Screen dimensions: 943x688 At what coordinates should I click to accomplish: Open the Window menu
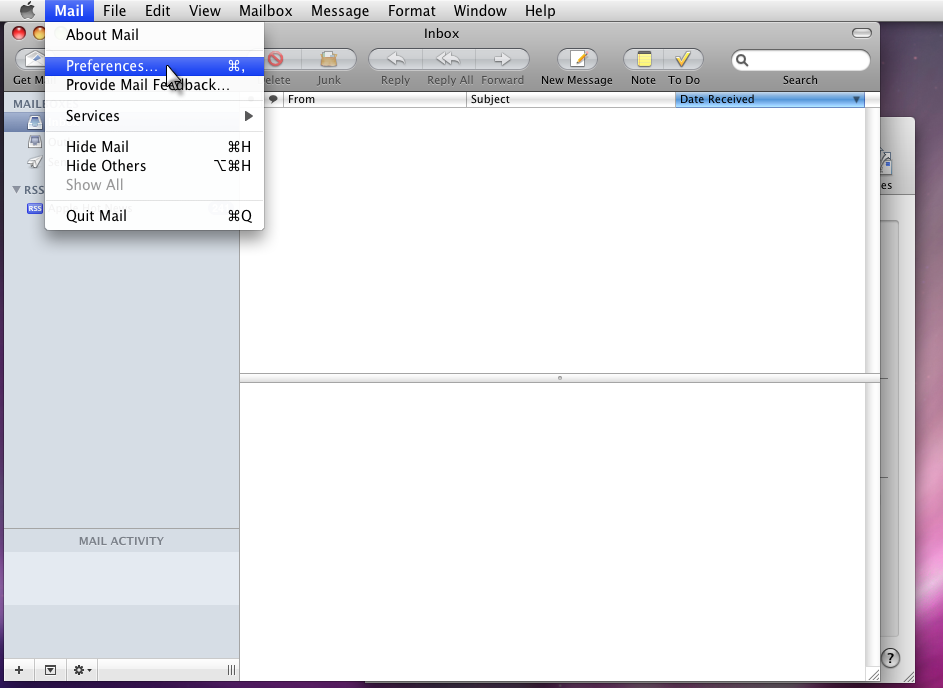[480, 10]
